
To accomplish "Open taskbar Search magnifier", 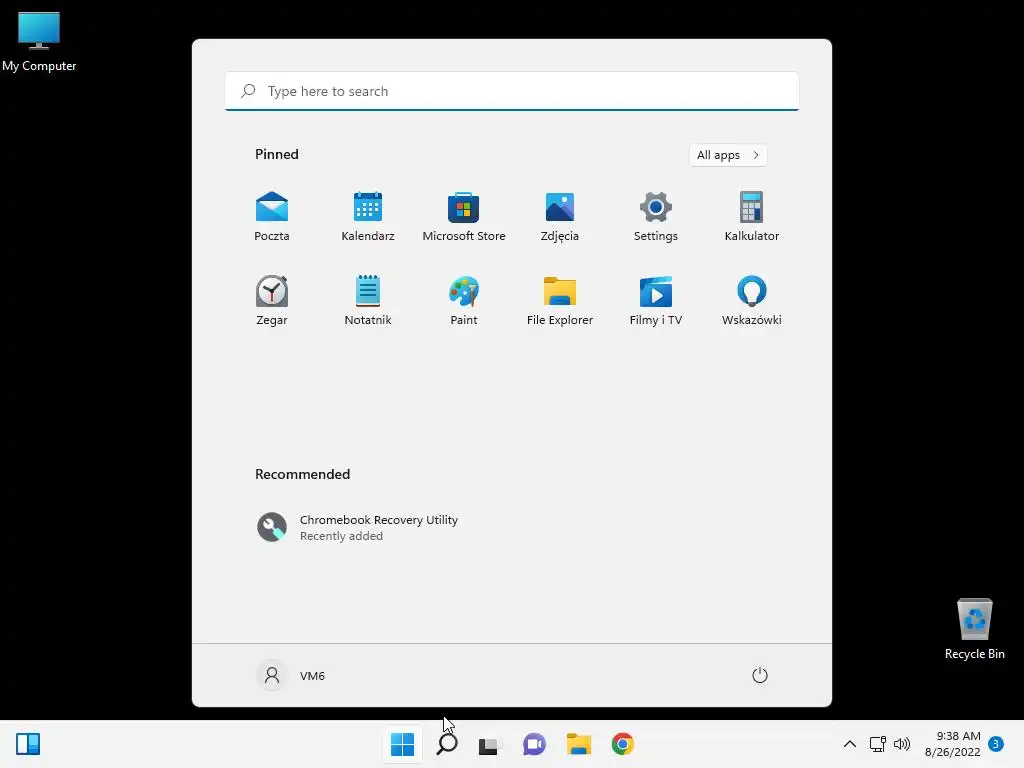I will tap(447, 744).
